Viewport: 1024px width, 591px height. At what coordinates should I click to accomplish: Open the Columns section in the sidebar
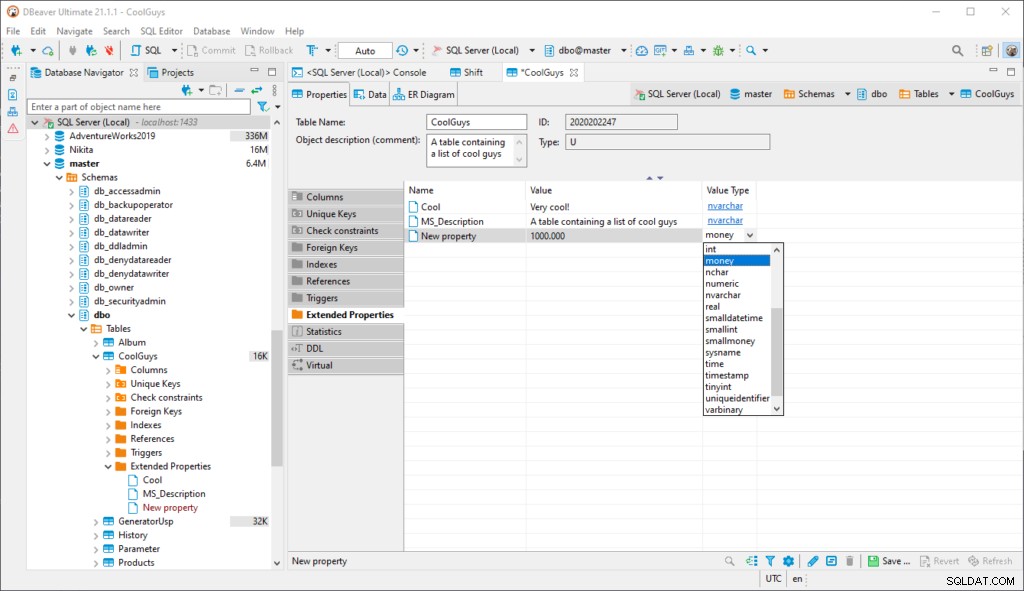point(346,197)
